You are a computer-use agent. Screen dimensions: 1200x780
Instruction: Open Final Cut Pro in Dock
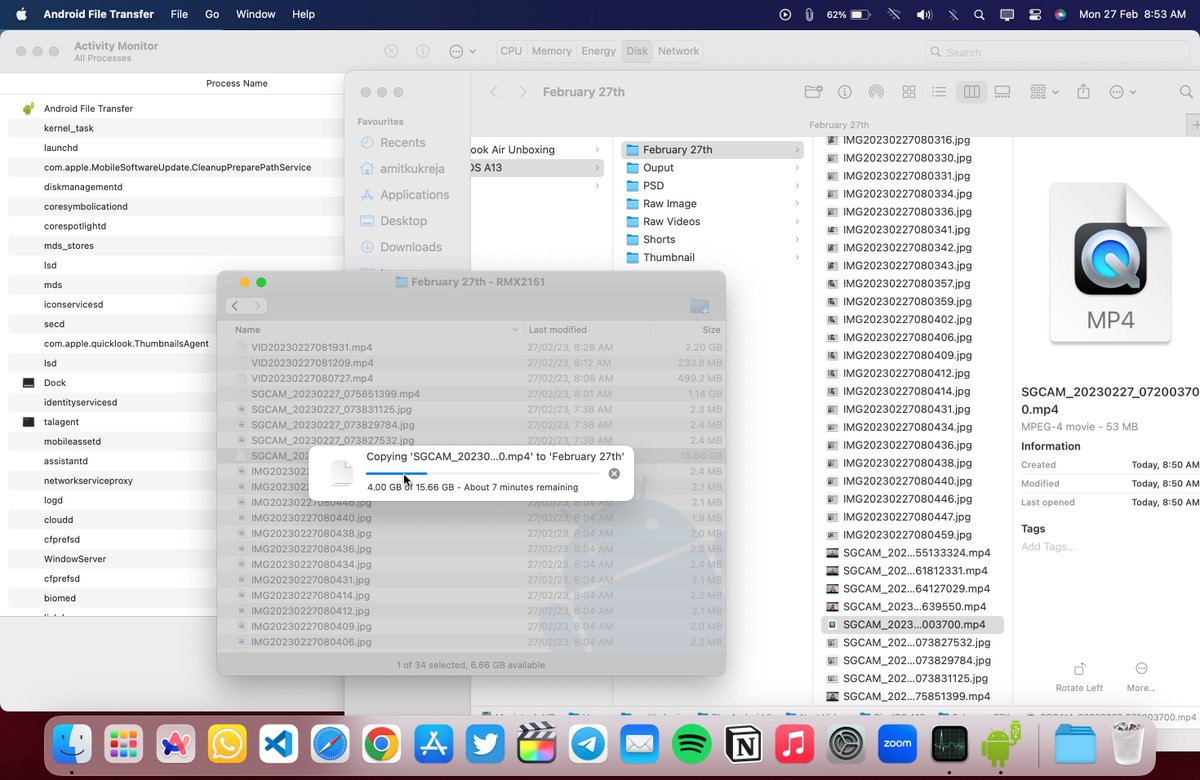537,744
